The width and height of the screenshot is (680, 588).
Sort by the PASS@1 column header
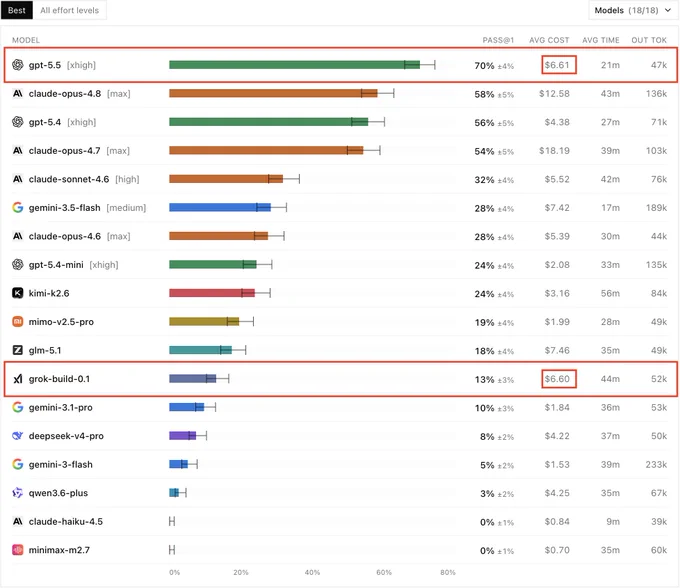498,40
